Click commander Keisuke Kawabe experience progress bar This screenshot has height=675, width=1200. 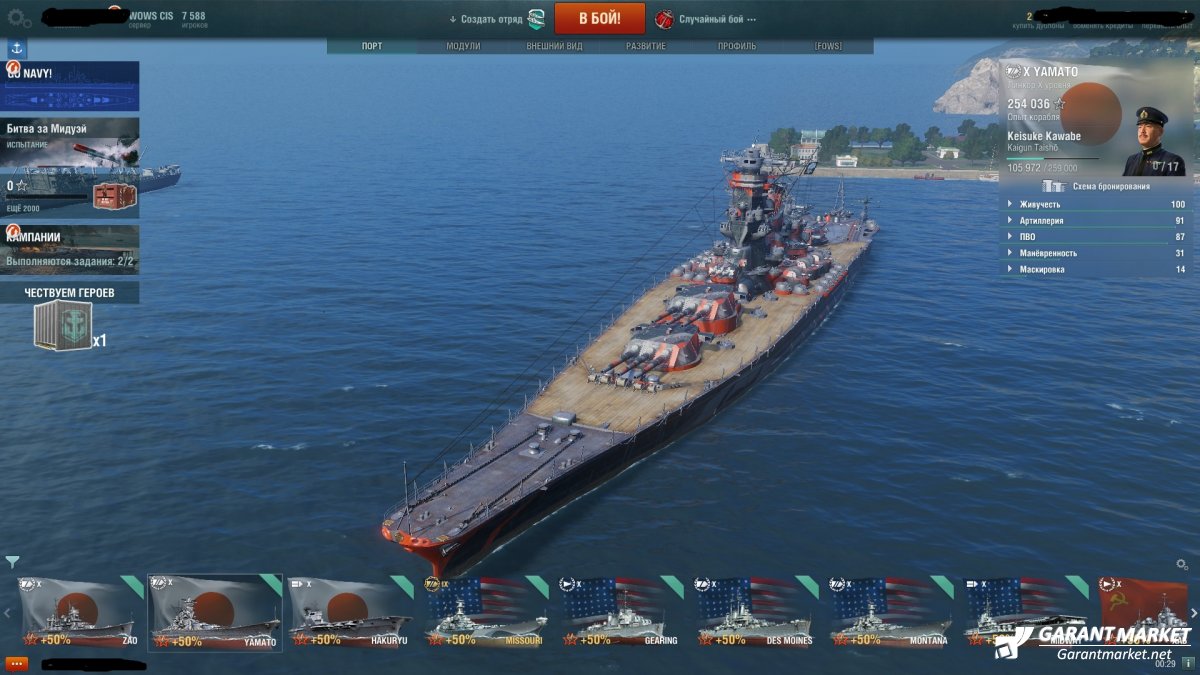[x=1053, y=158]
